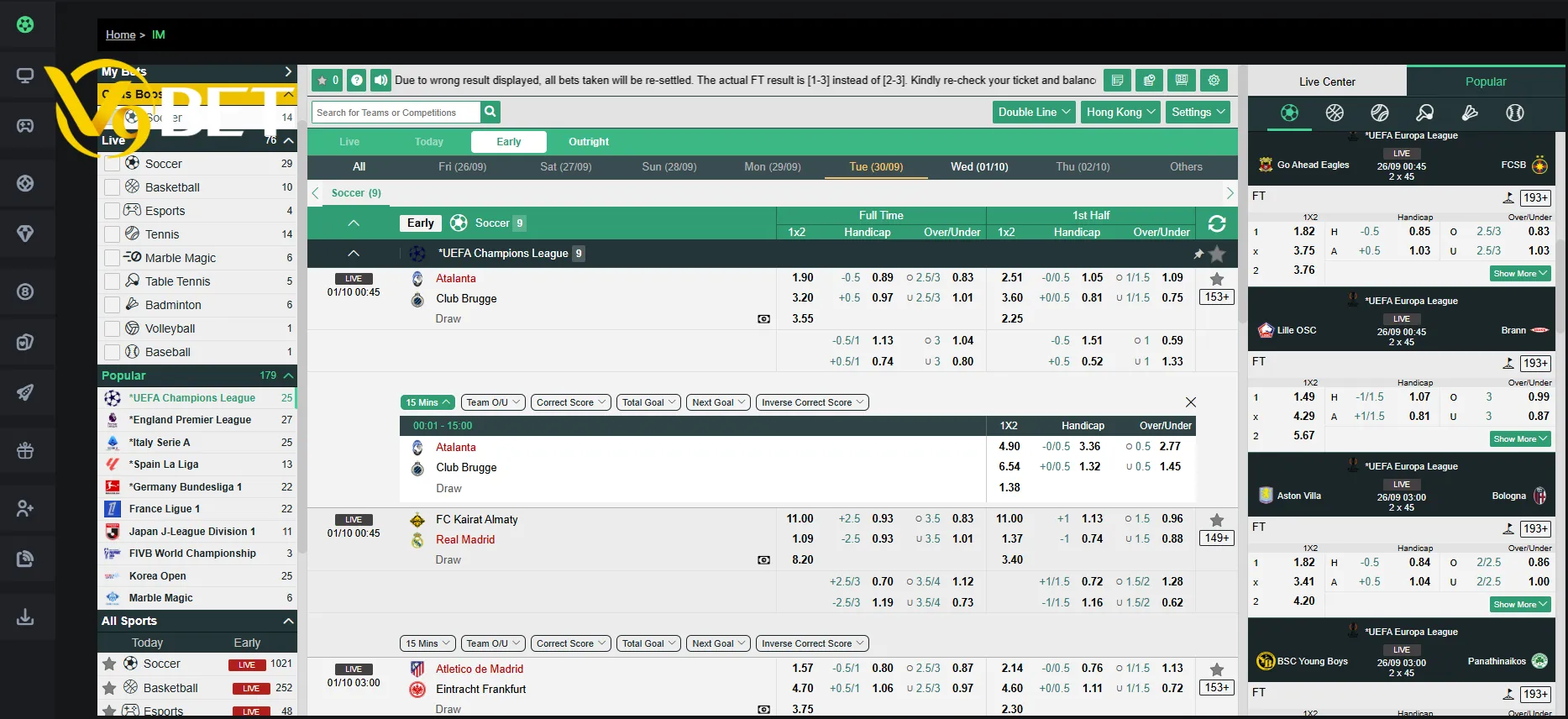Select the table tennis paddle icon
This screenshot has width=1568, height=719.
point(1424,113)
